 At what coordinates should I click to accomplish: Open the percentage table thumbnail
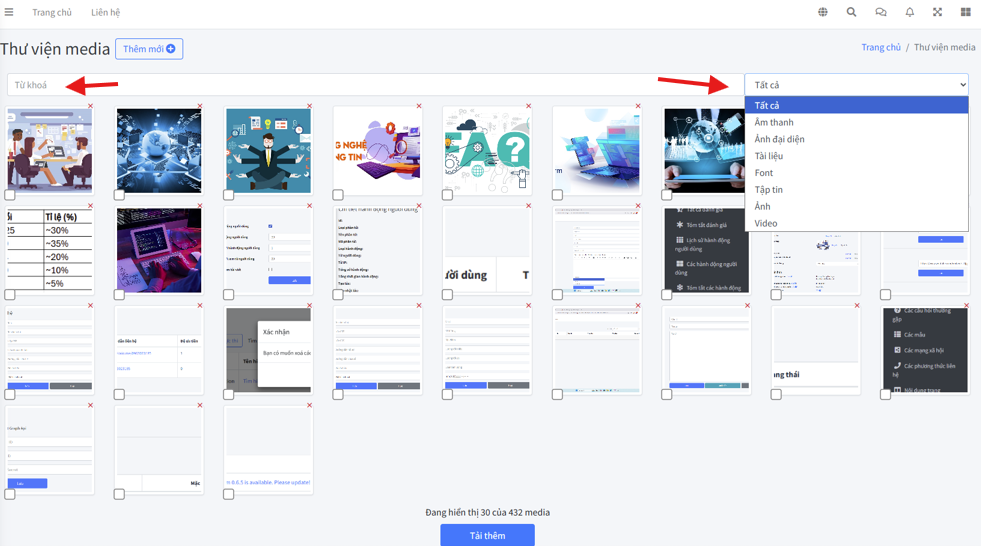pos(49,250)
